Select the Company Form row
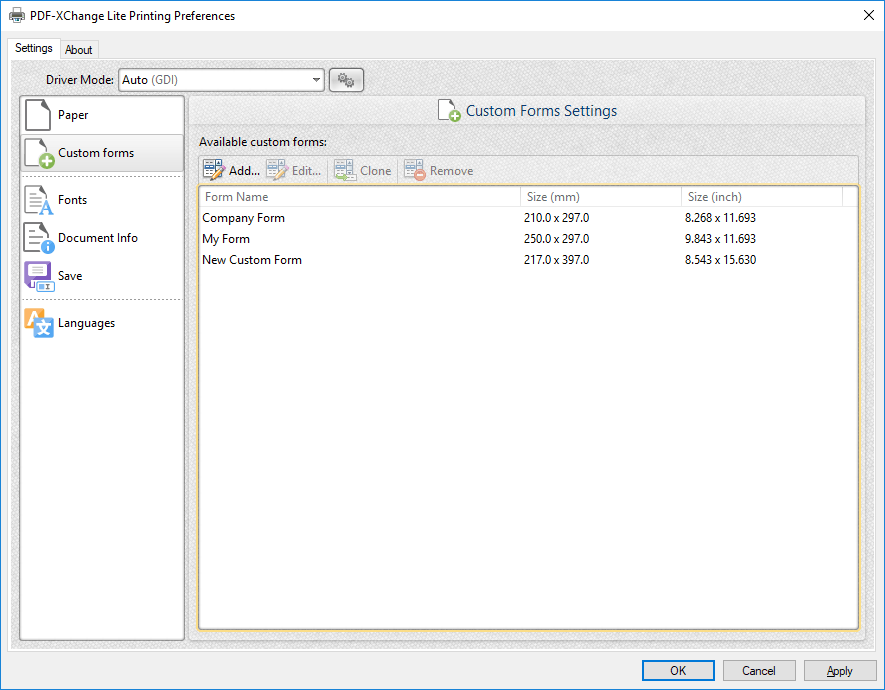This screenshot has width=885, height=690. [x=244, y=218]
